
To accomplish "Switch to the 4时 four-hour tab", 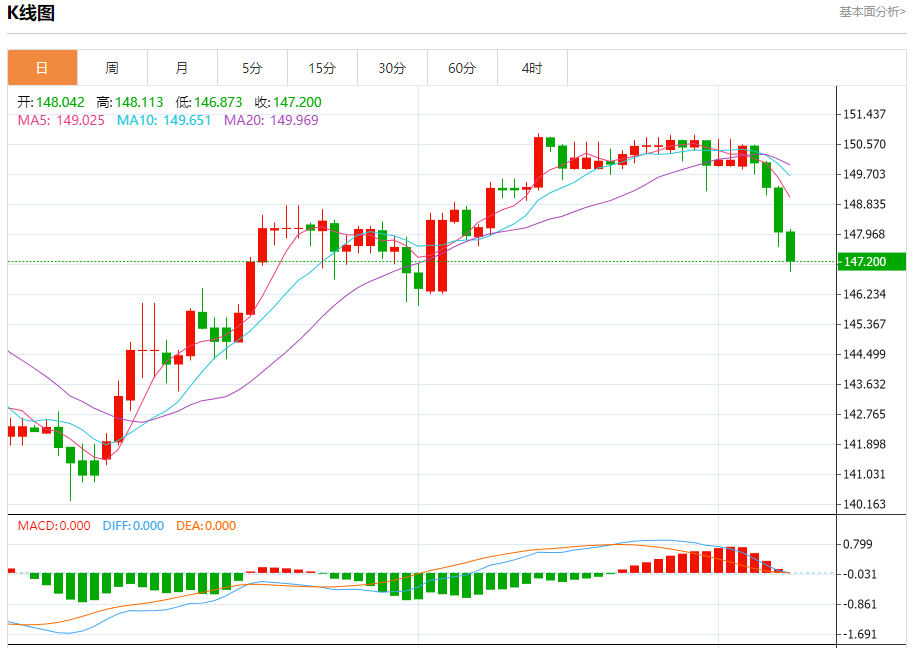I will click(x=532, y=68).
